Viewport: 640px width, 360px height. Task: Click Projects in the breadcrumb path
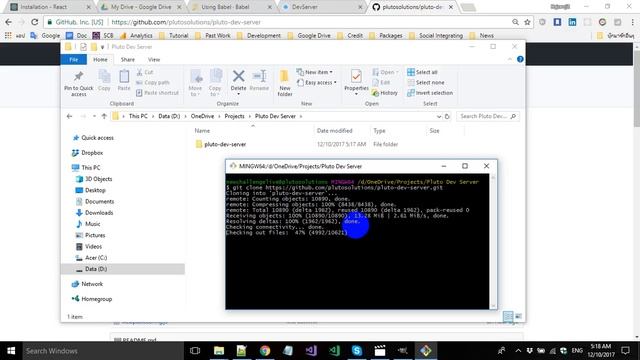234,116
